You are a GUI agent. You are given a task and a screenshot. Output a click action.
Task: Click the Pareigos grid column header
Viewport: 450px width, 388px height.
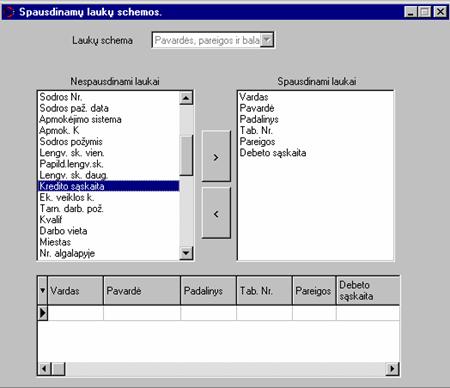point(314,291)
